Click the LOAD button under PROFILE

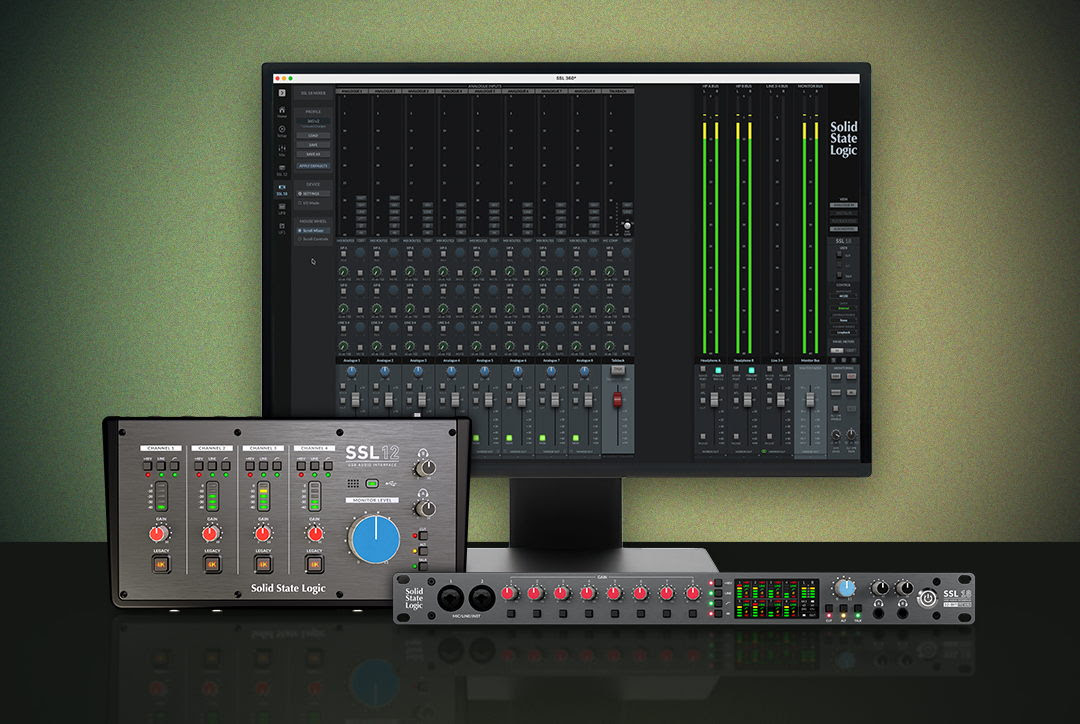point(314,134)
